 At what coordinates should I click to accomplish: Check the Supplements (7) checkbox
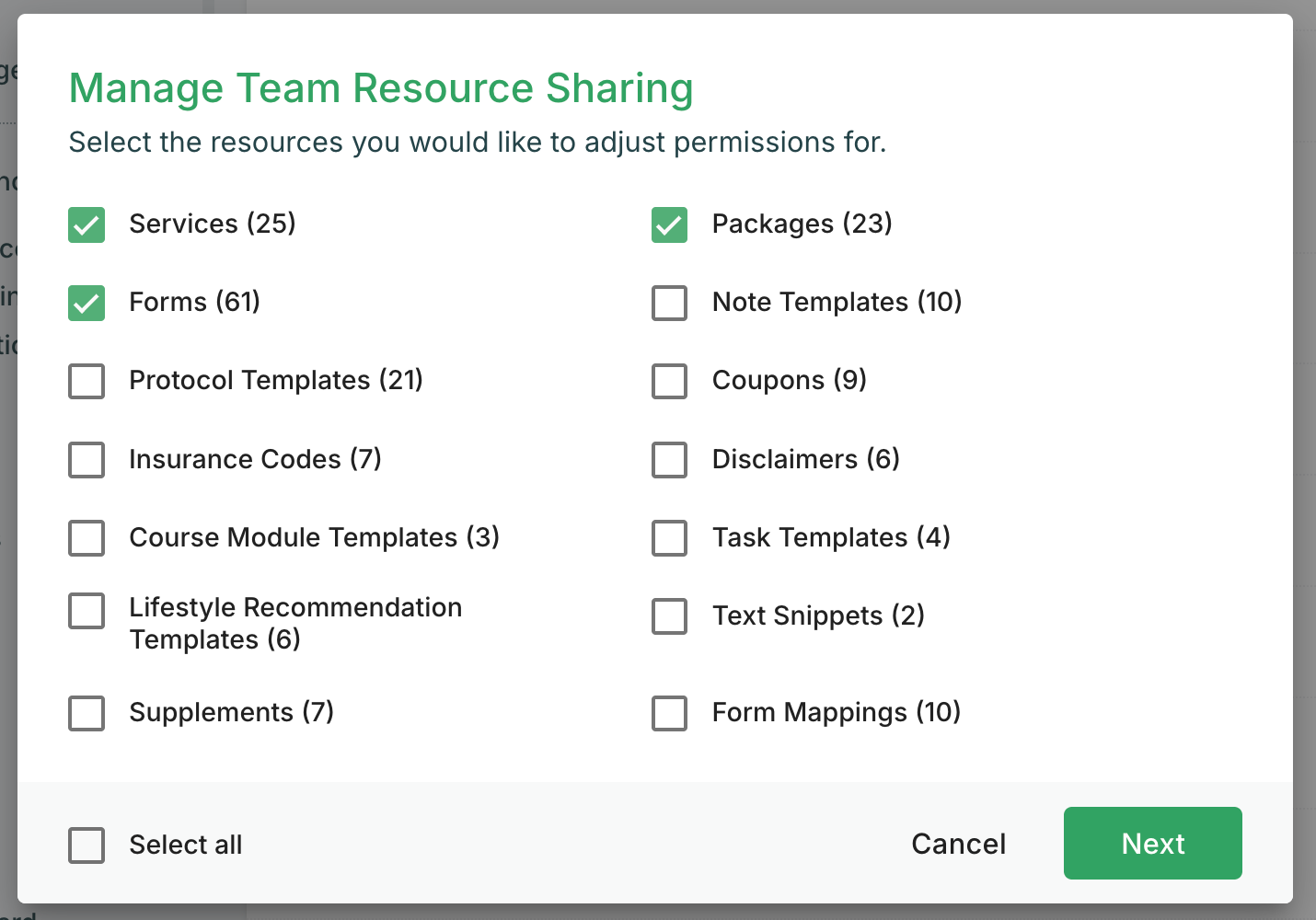(87, 713)
